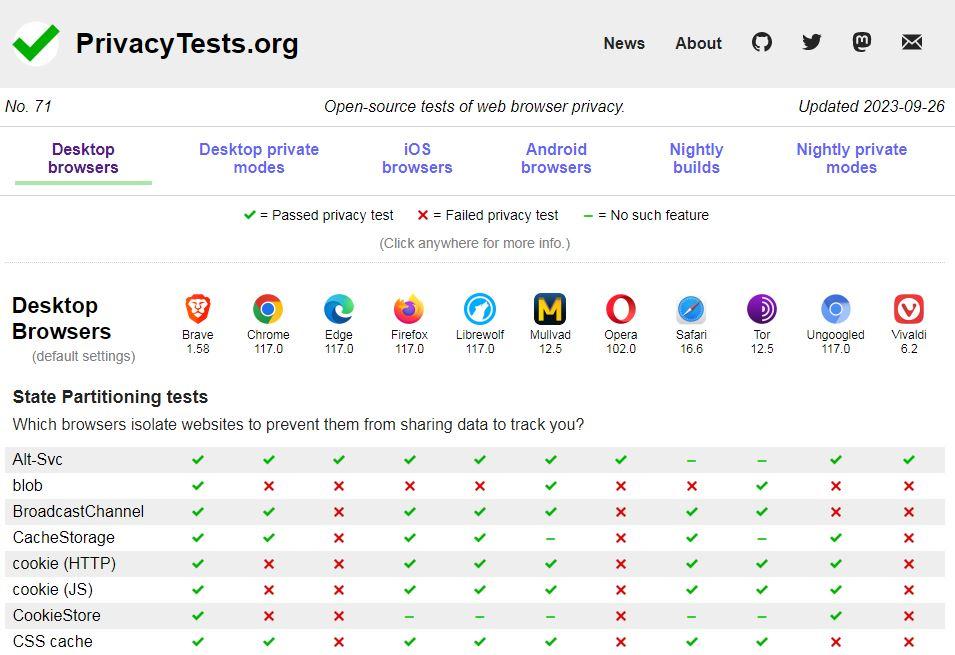Click Tor's blob passed checkmark
The image size is (955, 655).
762,486
